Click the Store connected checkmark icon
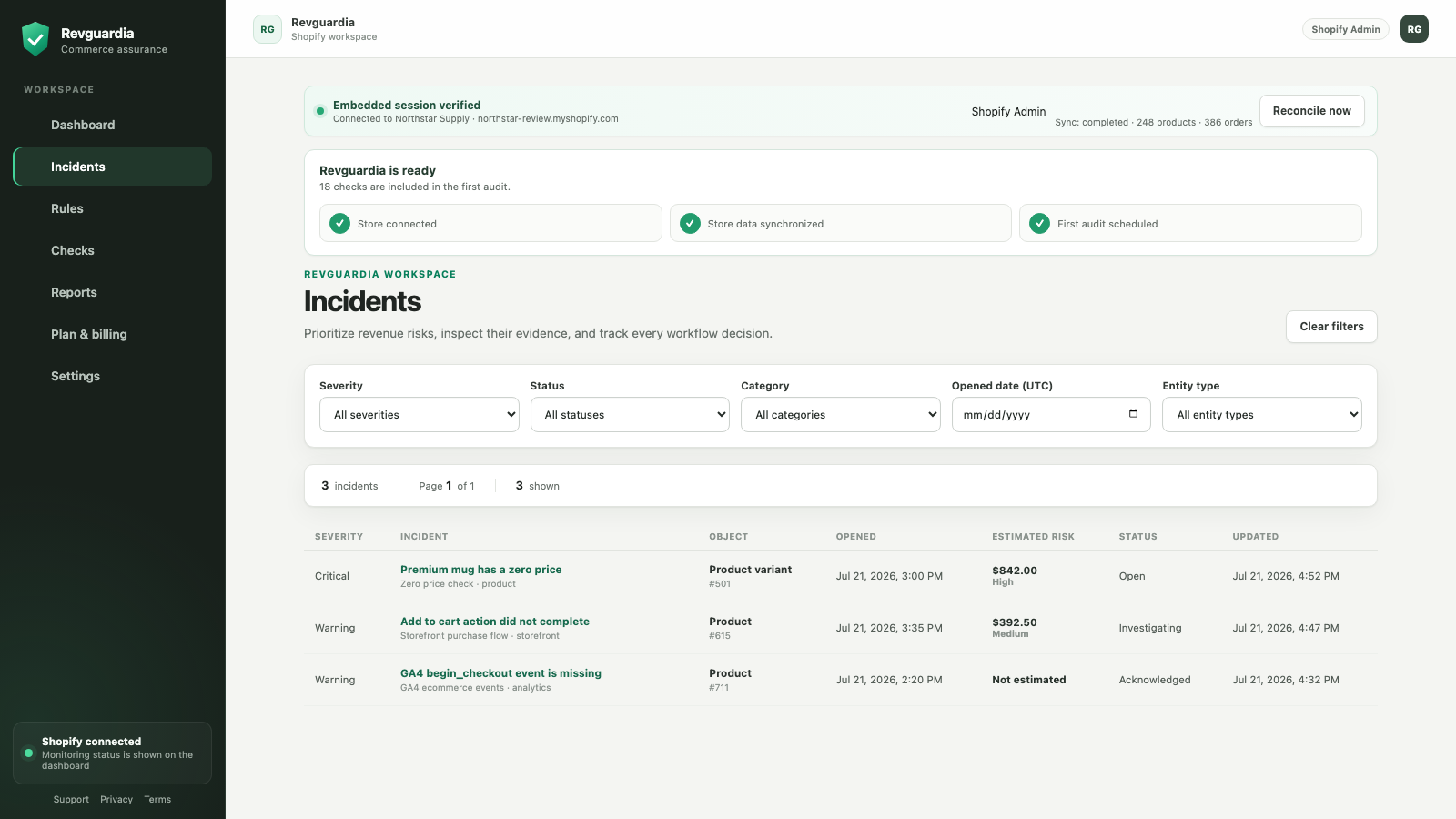The height and width of the screenshot is (819, 1456). [339, 223]
